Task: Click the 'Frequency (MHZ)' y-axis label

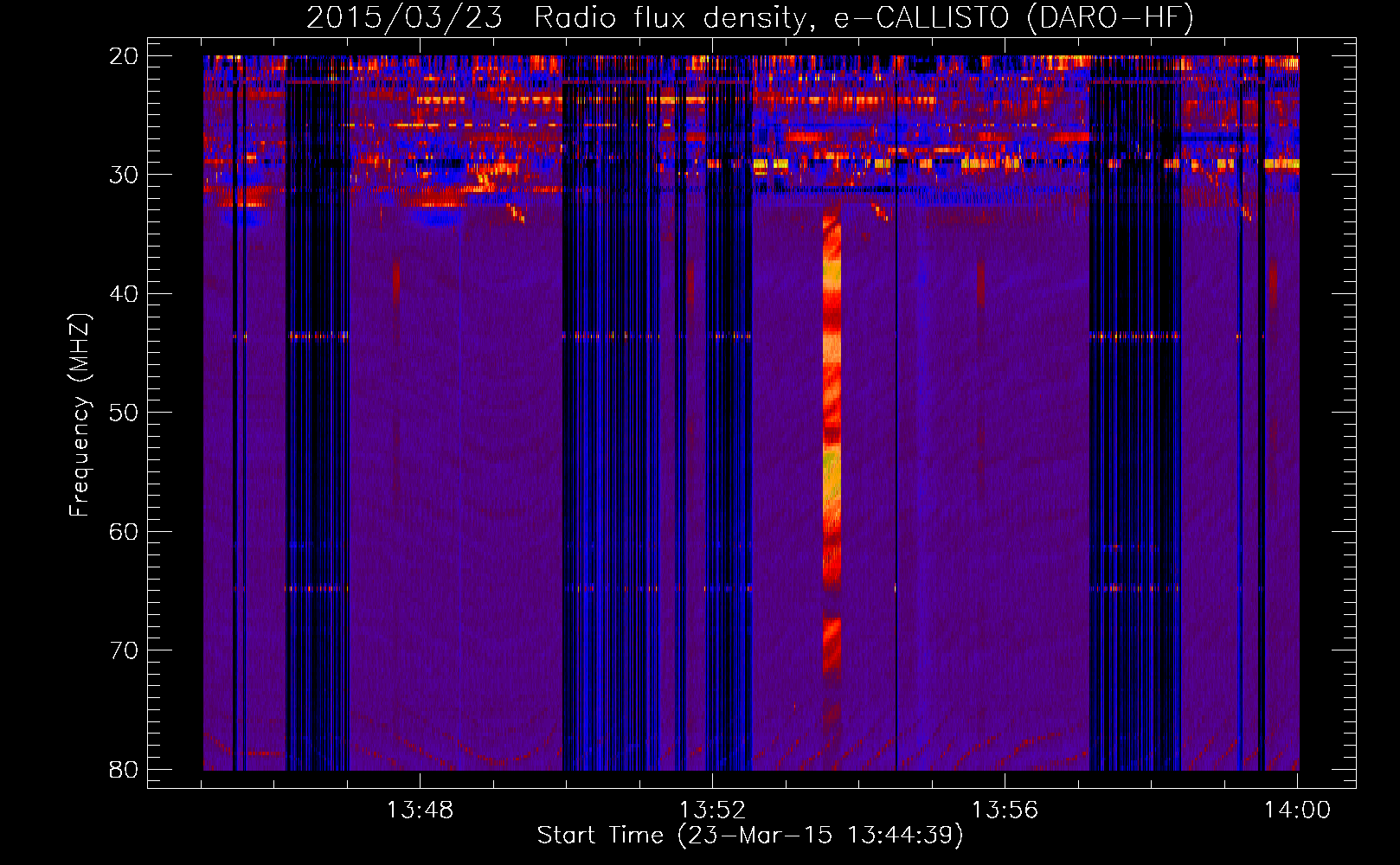Action: tap(80, 415)
